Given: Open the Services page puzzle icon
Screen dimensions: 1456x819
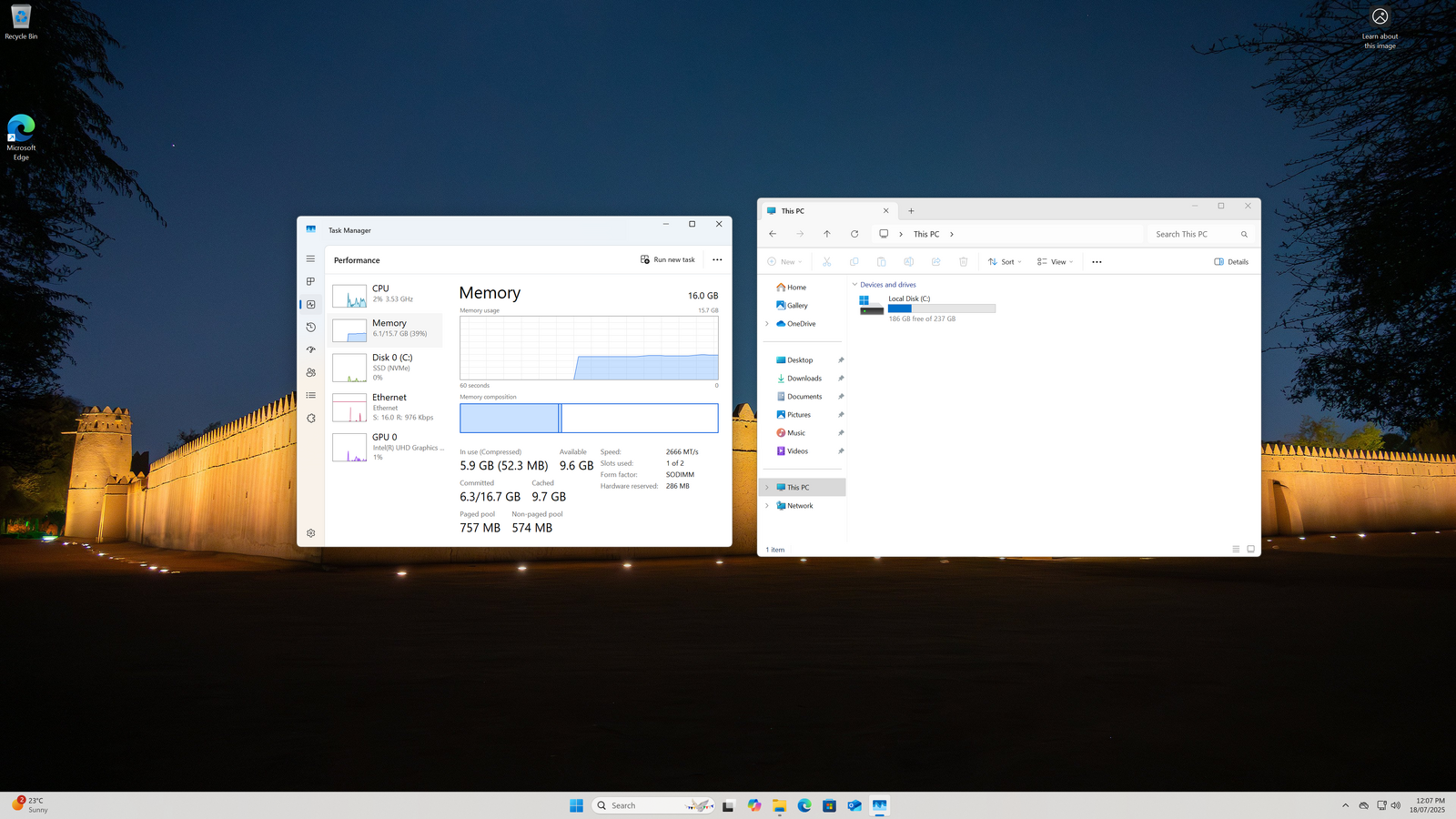Looking at the screenshot, I should 310,419.
